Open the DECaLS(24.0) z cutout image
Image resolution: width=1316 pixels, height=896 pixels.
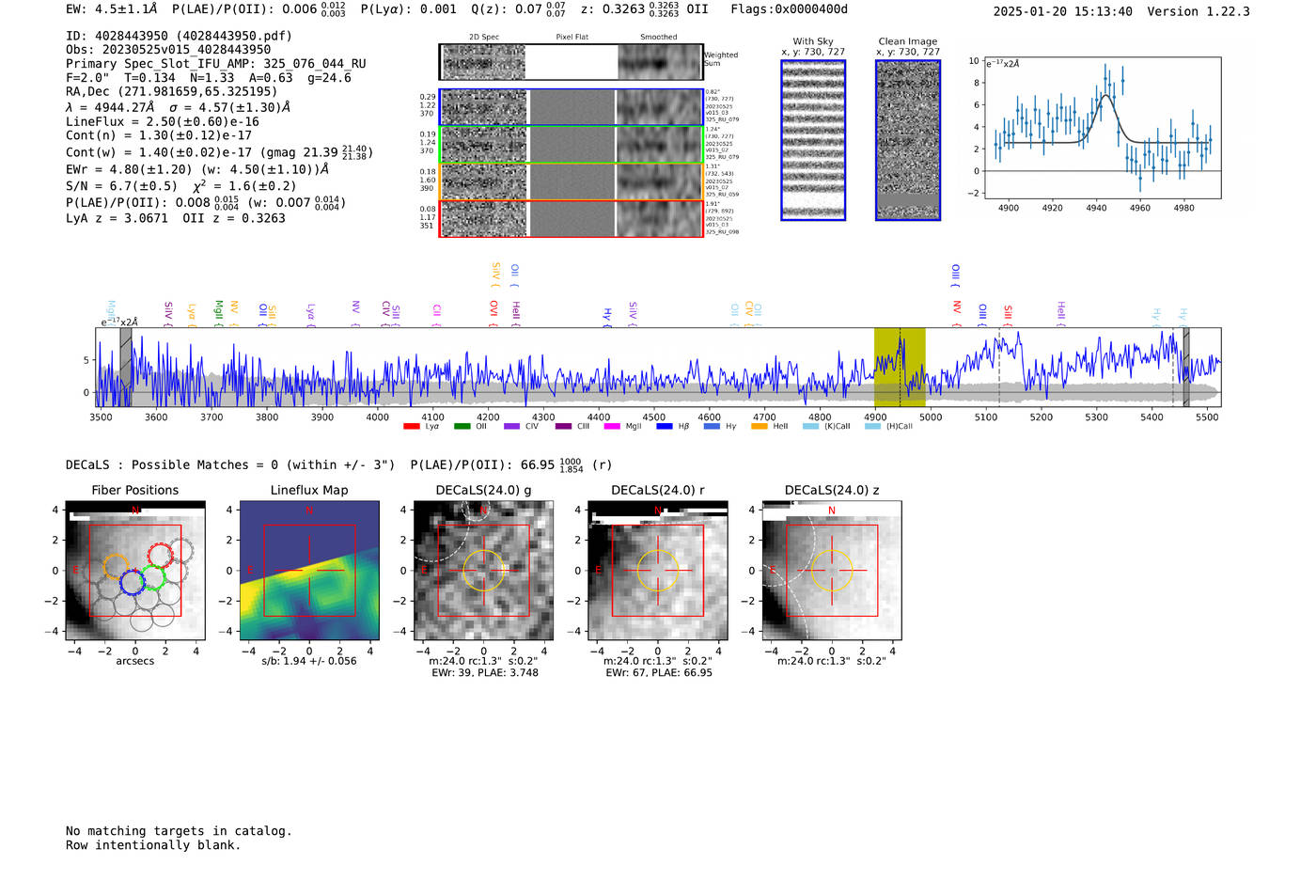point(832,571)
